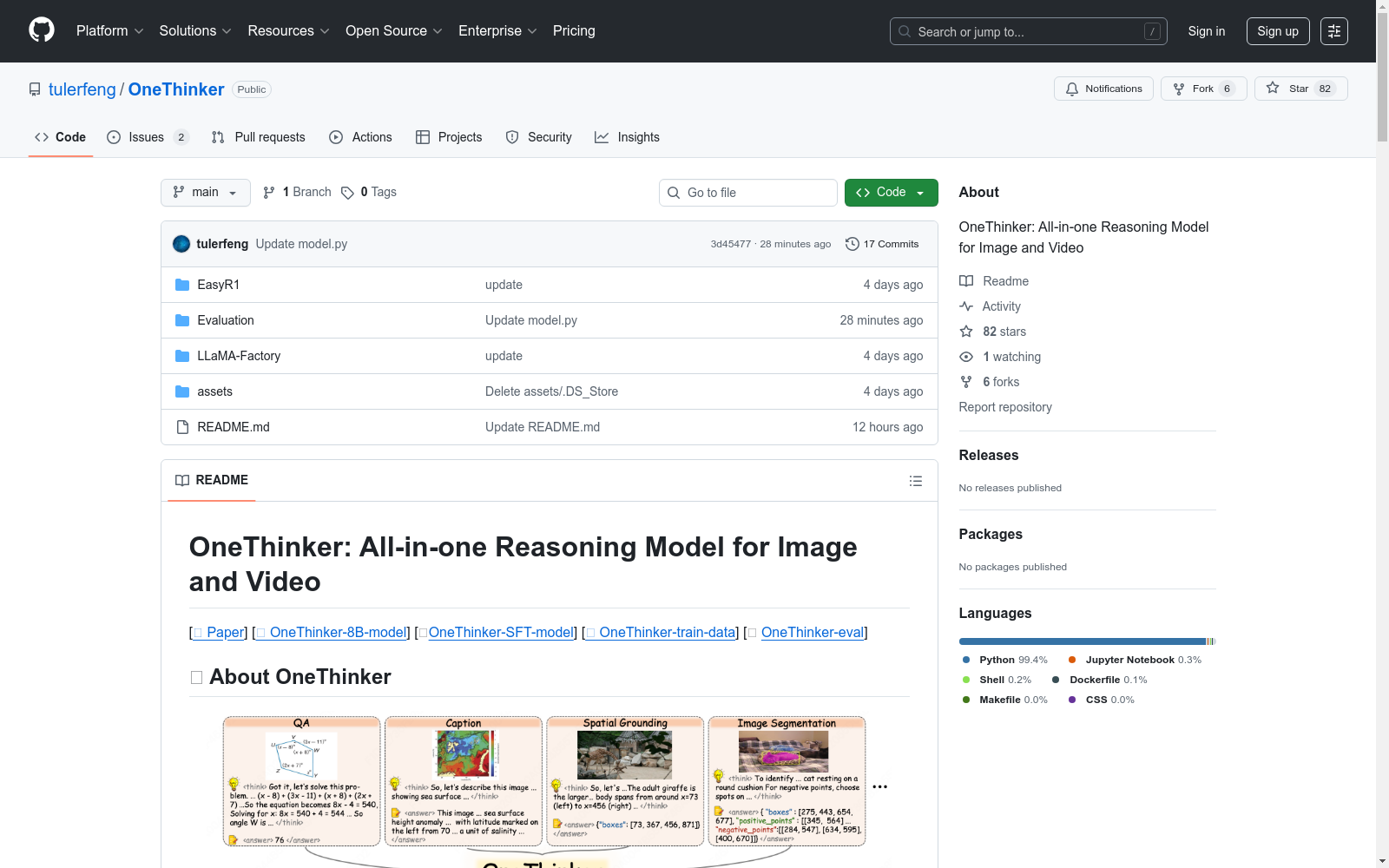Open the Packages heading link

(x=991, y=535)
